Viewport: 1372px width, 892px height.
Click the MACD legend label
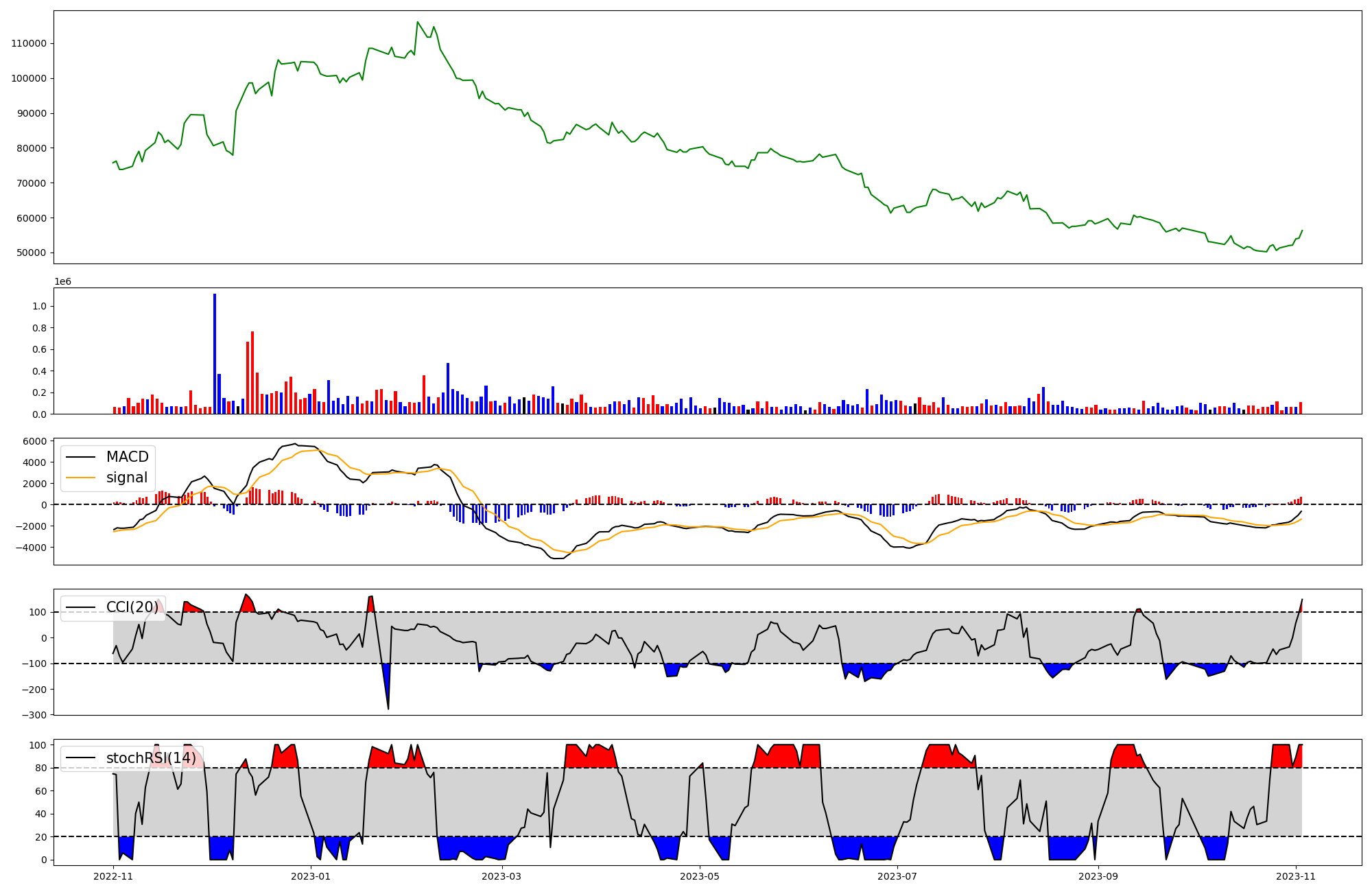(x=127, y=457)
